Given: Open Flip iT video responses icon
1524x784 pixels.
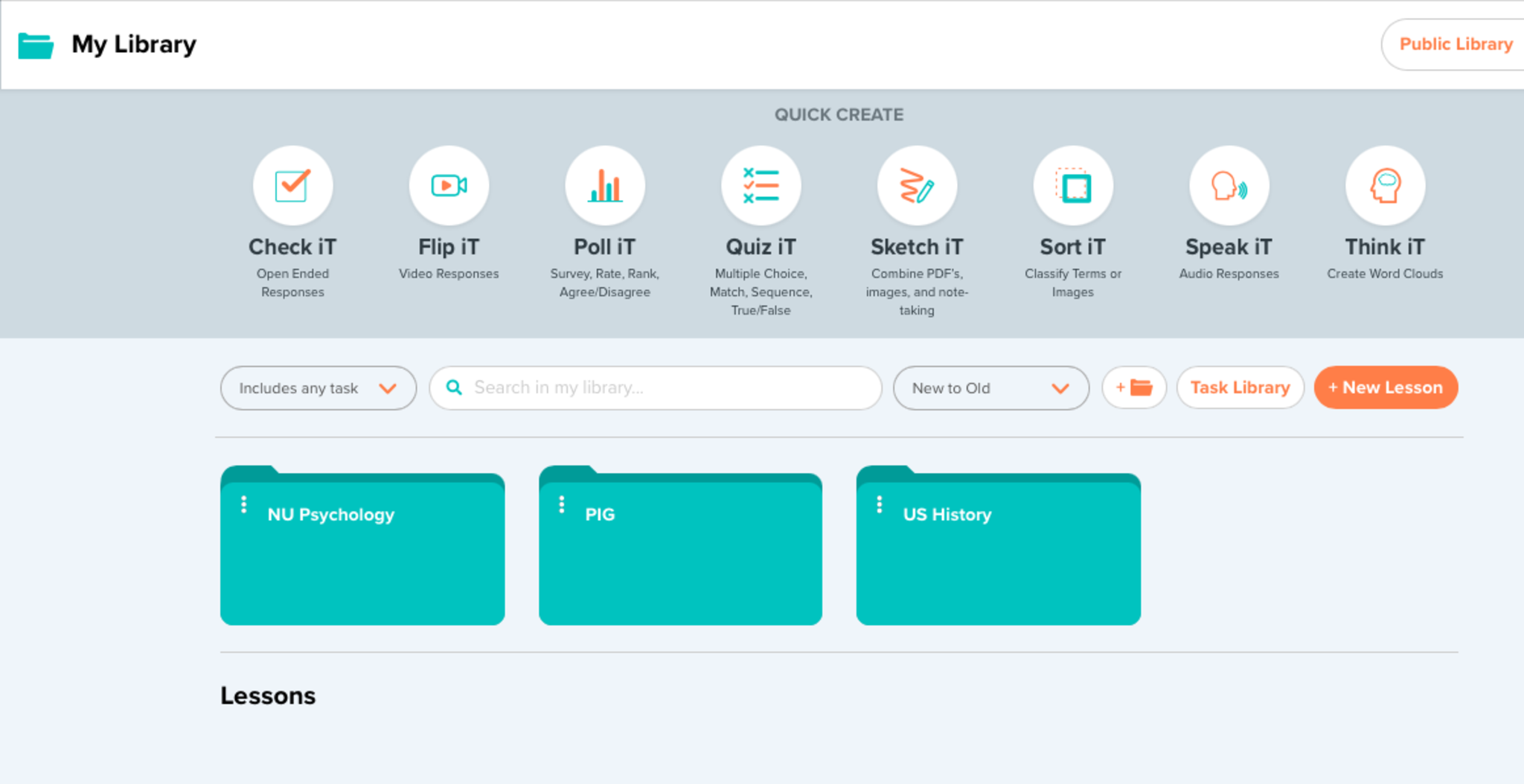Looking at the screenshot, I should click(449, 186).
